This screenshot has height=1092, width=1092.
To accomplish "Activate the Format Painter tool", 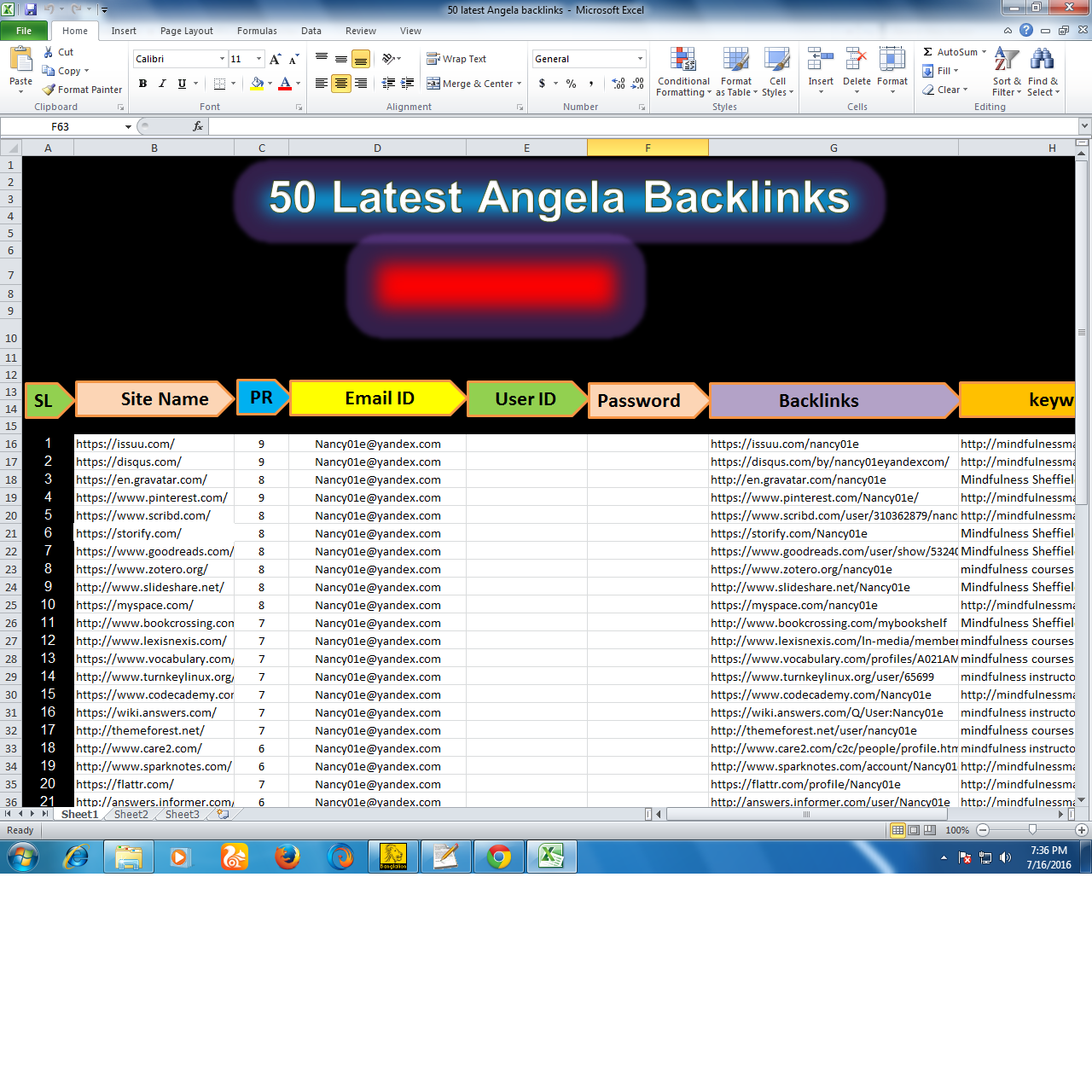I will (x=82, y=89).
